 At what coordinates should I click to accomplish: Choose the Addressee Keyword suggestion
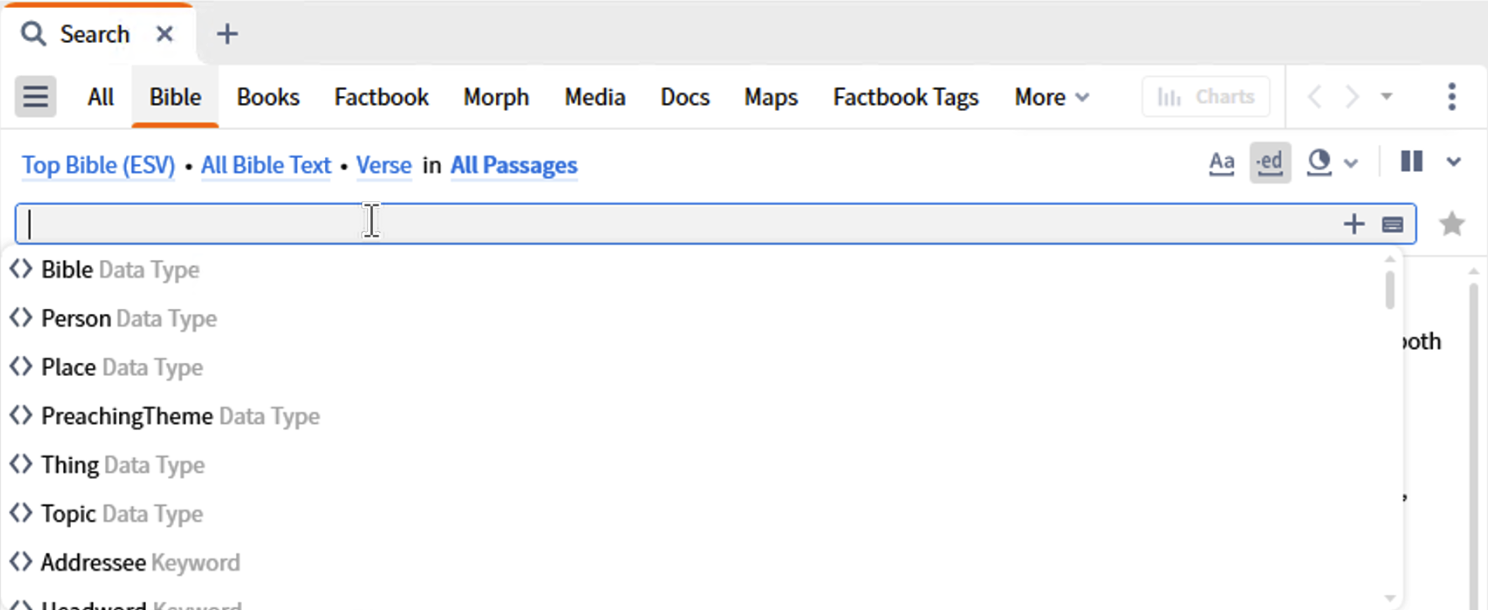[693, 563]
